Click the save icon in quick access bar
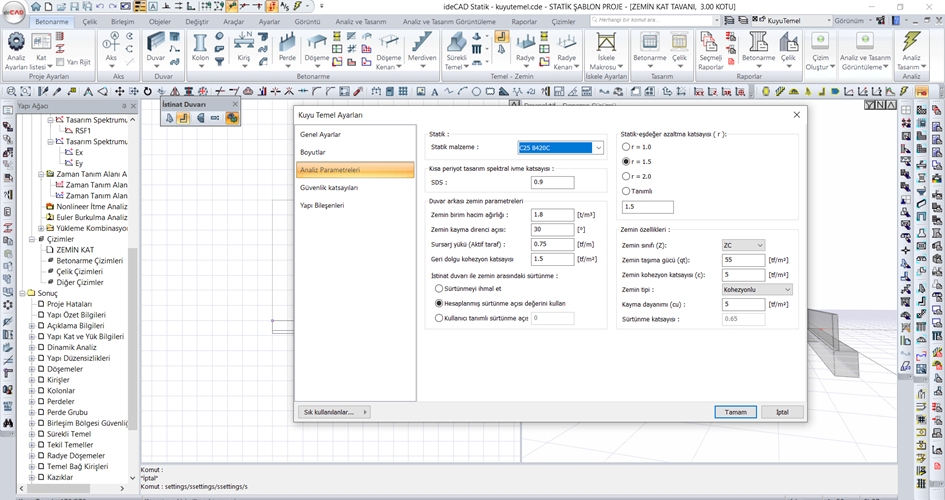This screenshot has height=500, width=945. (x=74, y=7)
